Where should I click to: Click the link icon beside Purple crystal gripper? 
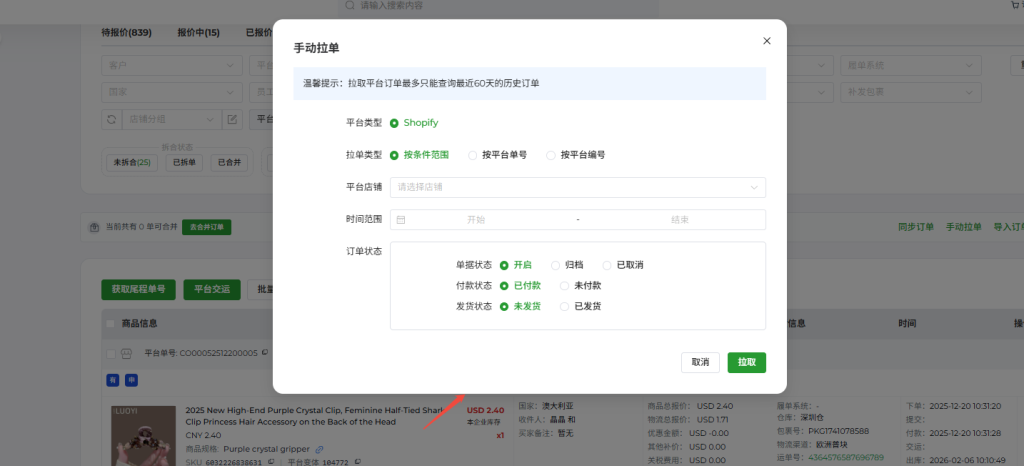pos(319,449)
